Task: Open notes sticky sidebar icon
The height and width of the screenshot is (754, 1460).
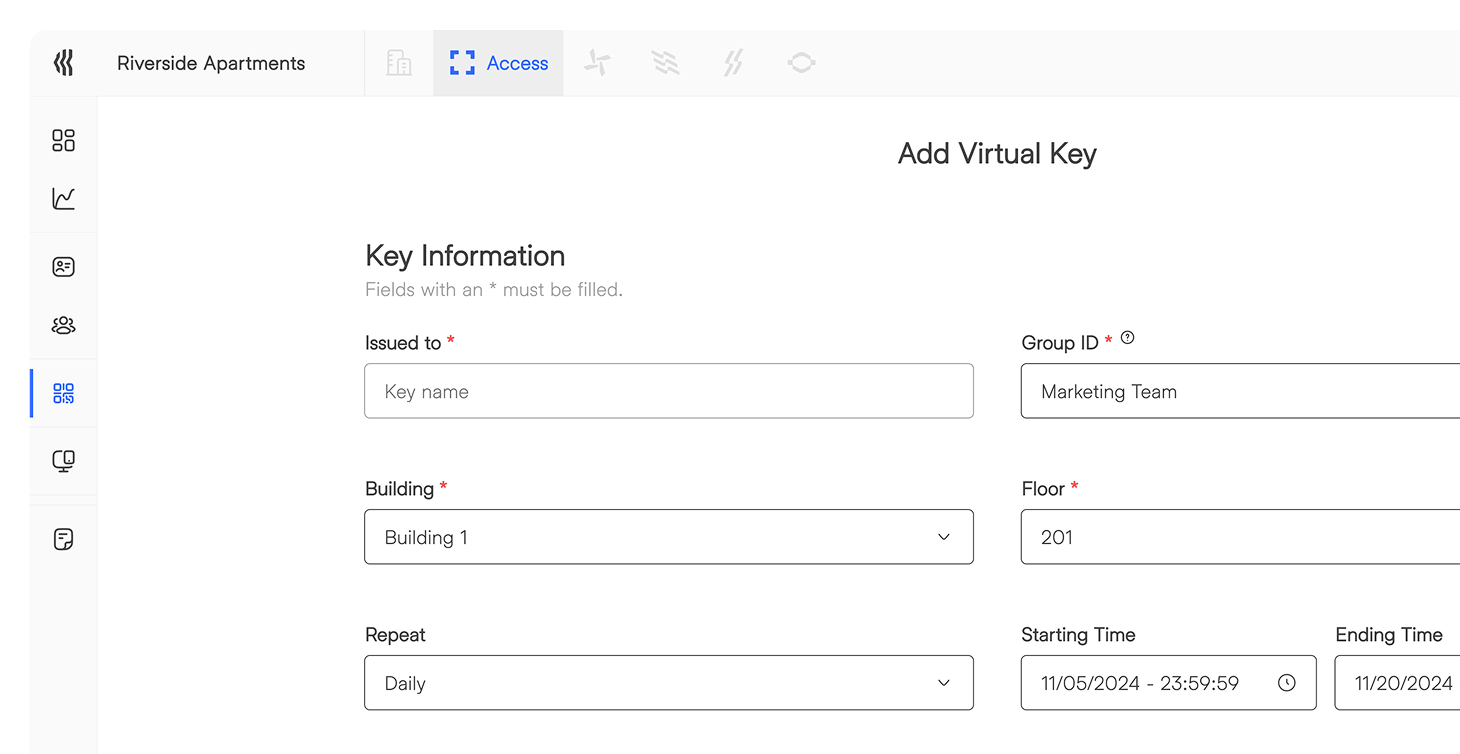Action: tap(63, 539)
